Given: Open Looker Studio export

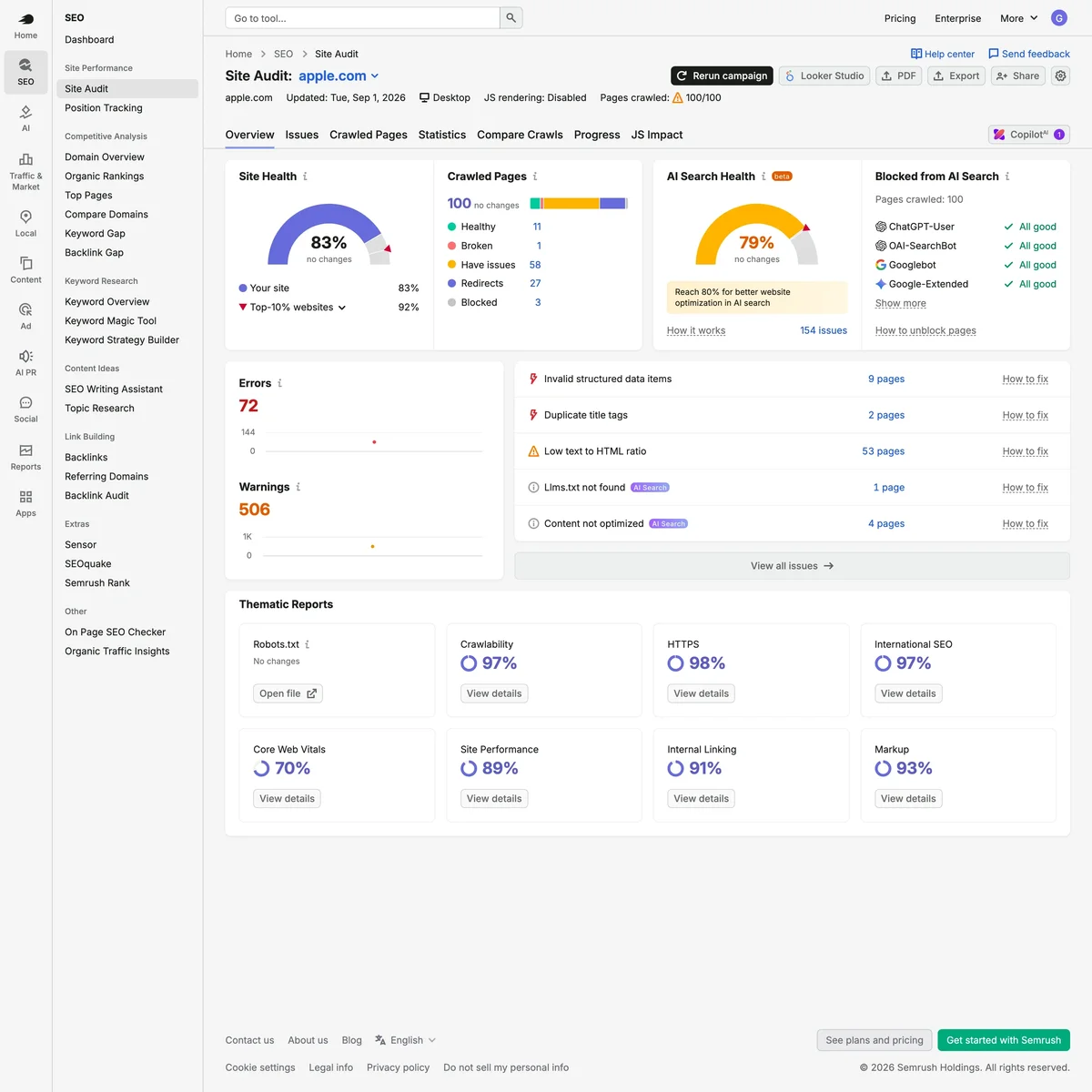Looking at the screenshot, I should pyautogui.click(x=824, y=76).
